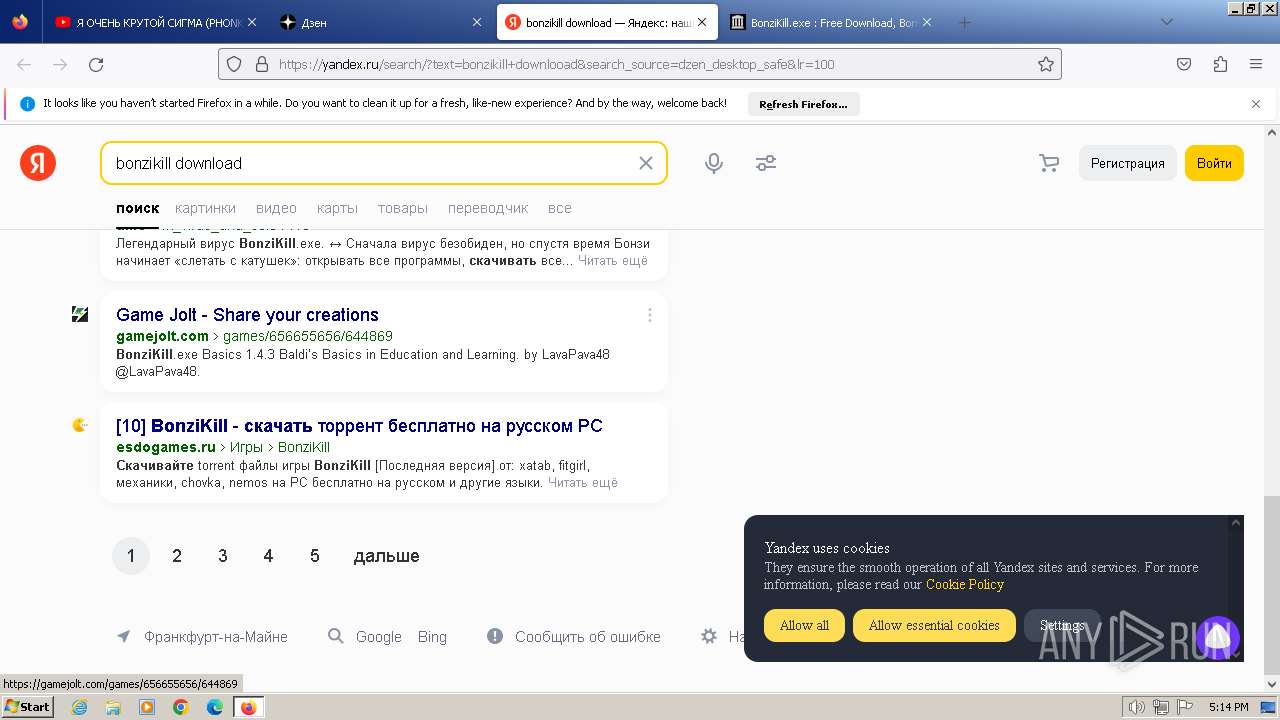Click Allow essential cookies button

pos(934,625)
